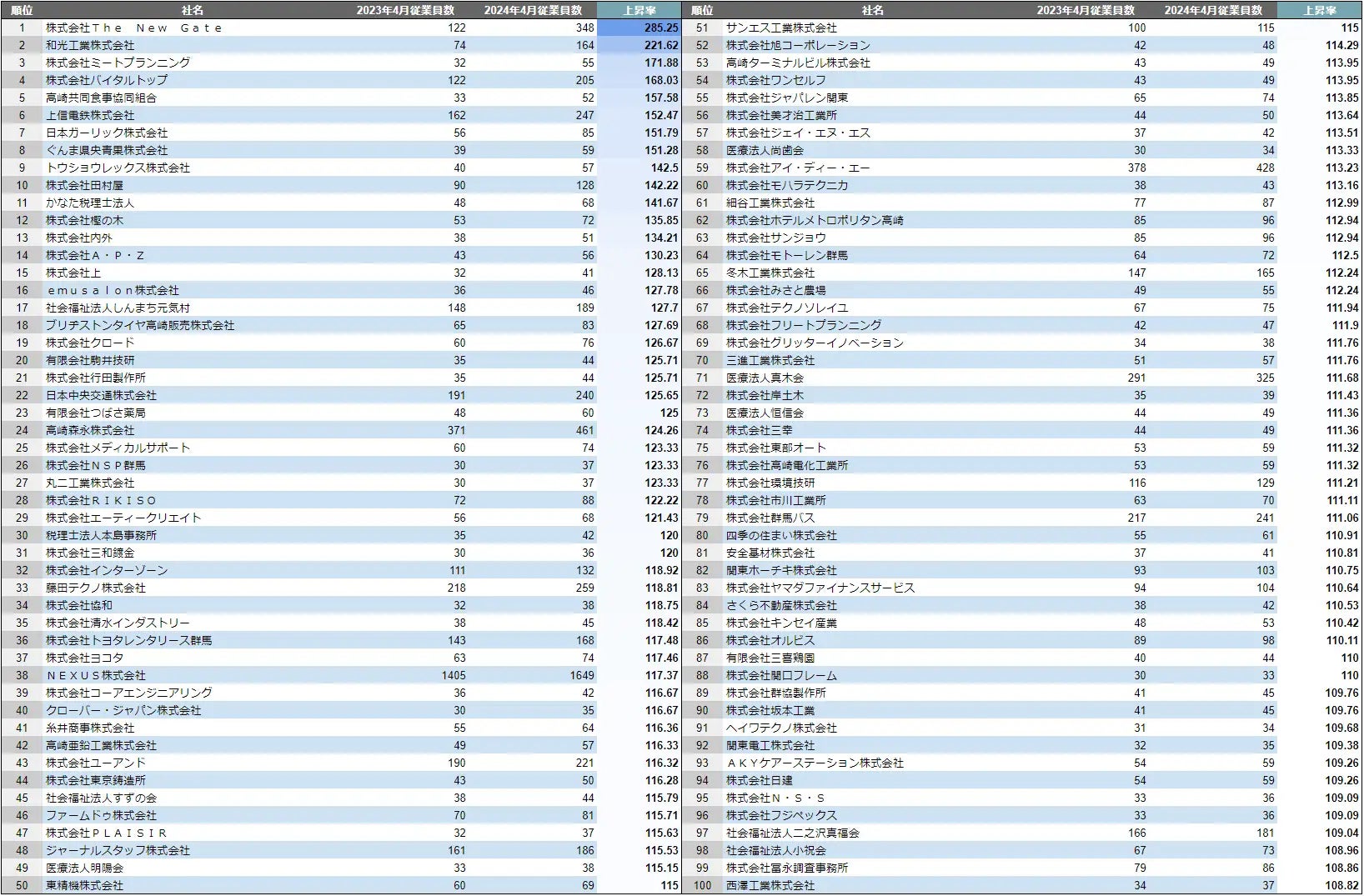Viewport: 1364px width, 896px height.
Task: Click the 高崎森永株式会社 name
Action: [90, 430]
